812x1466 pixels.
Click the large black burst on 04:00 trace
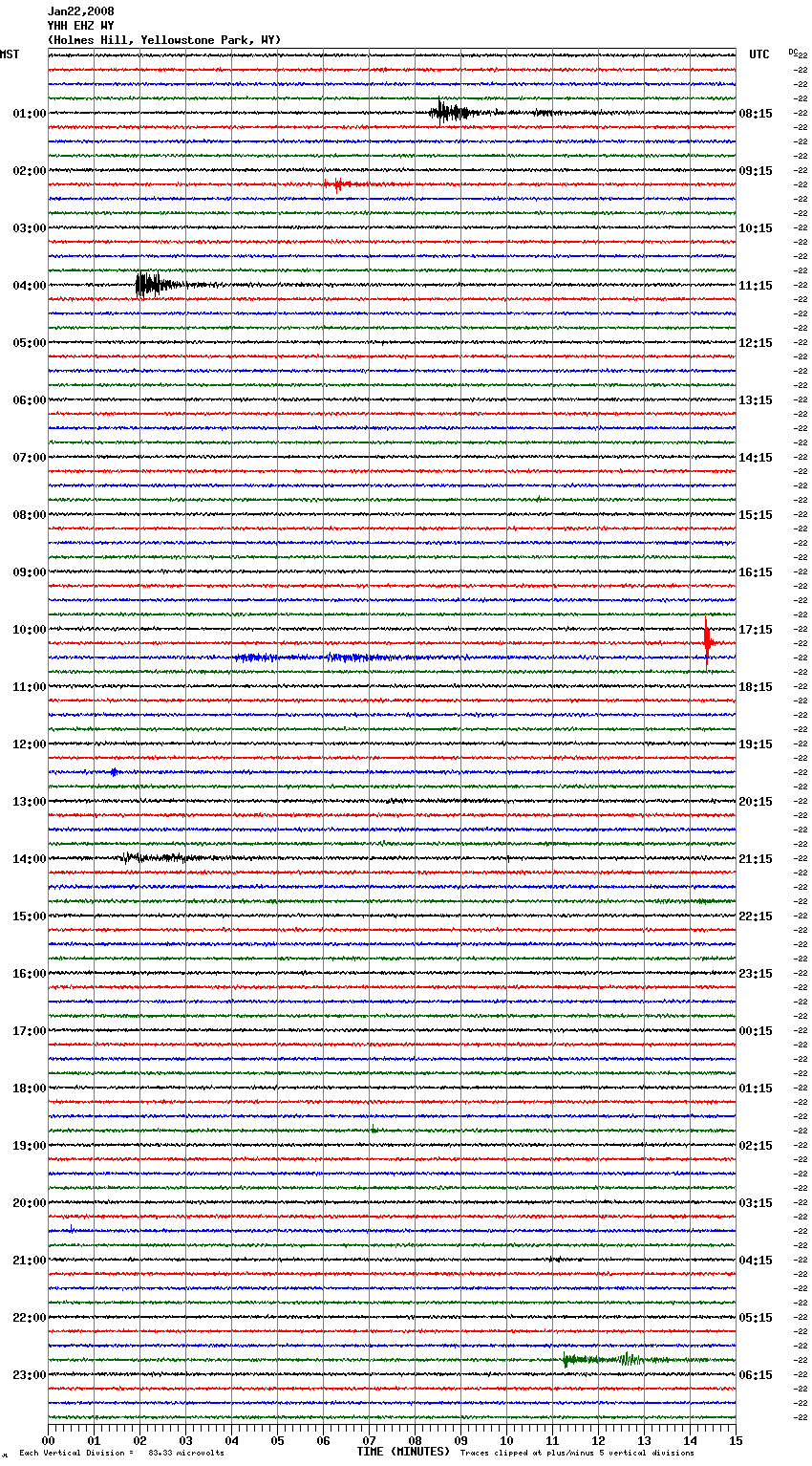[x=156, y=285]
